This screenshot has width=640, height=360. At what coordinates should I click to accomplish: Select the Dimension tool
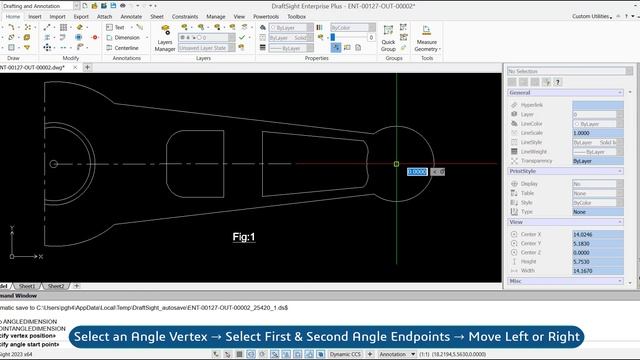pos(123,38)
